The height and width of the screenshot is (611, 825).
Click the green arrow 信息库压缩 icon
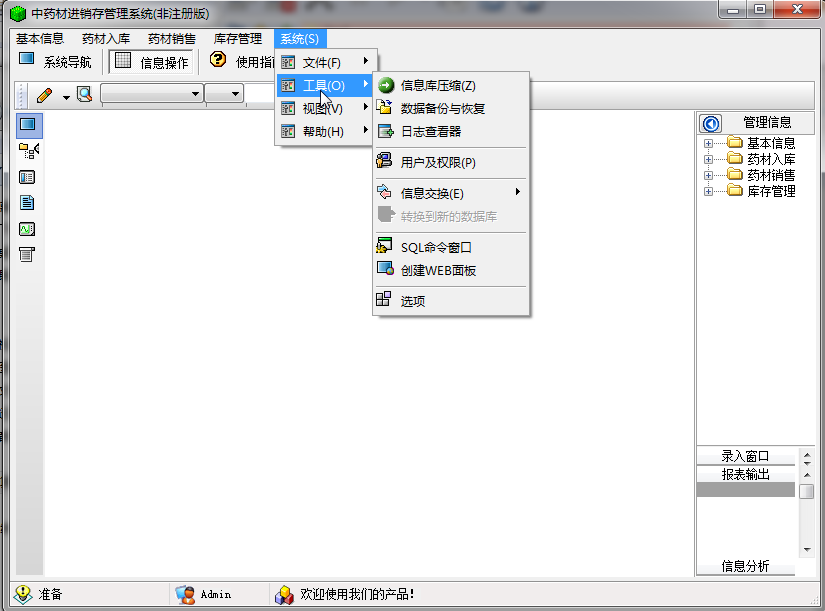[x=386, y=85]
